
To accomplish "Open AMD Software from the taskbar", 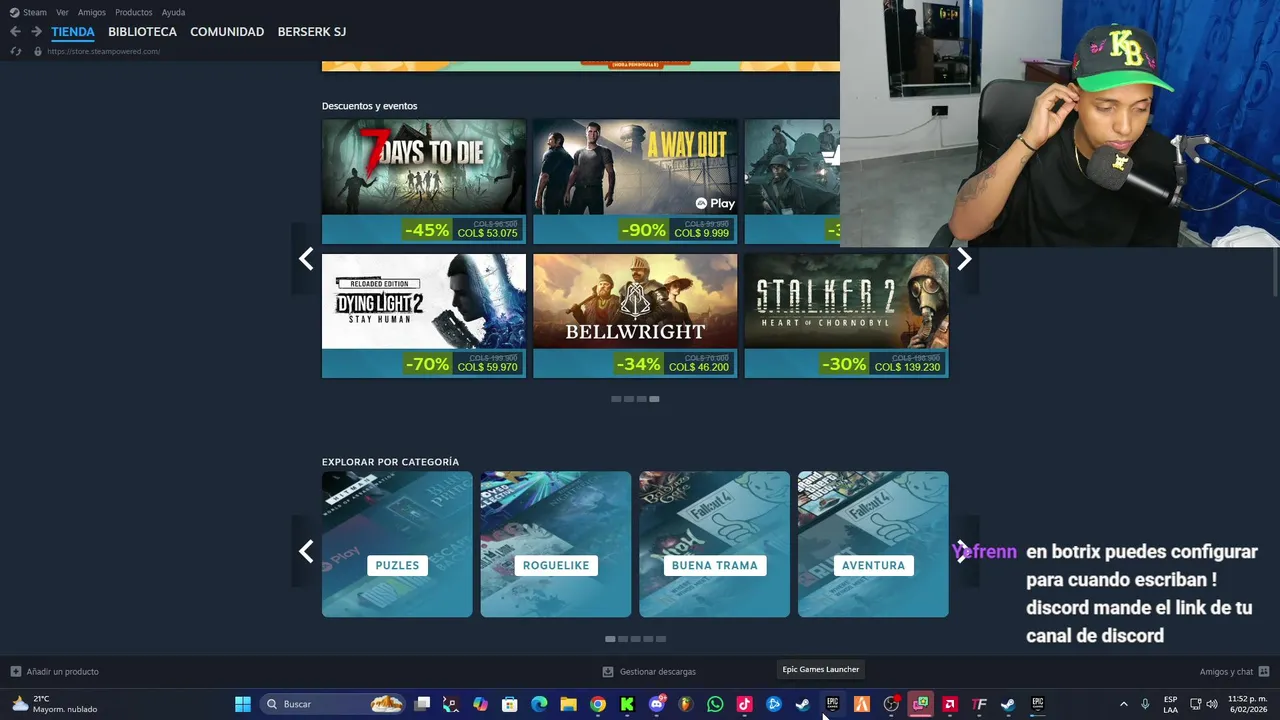I will click(x=950, y=704).
